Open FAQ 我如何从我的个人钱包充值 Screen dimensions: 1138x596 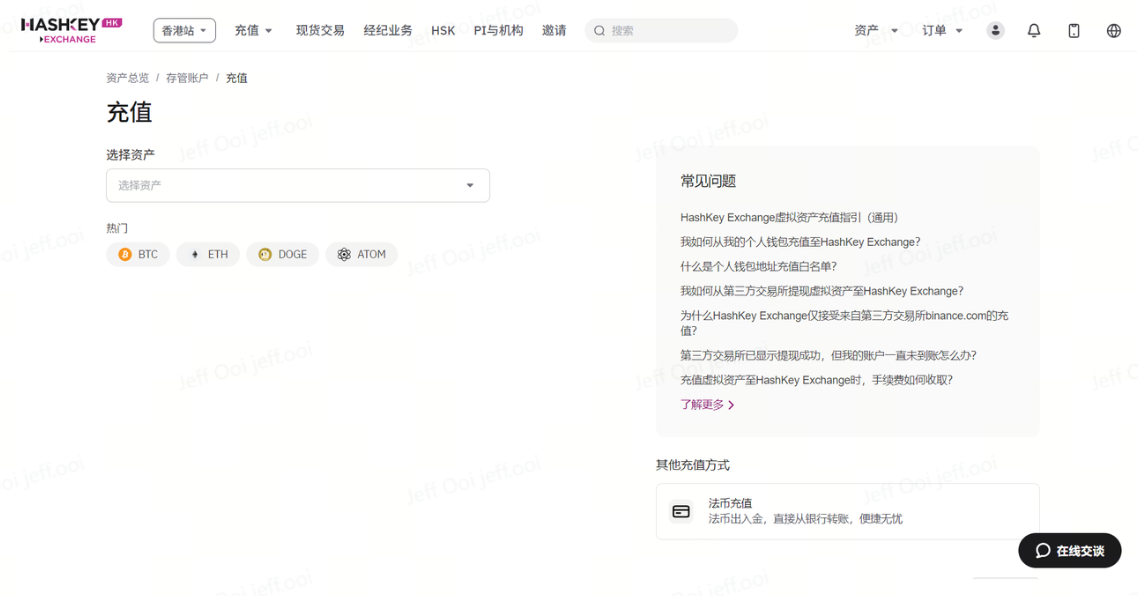pyautogui.click(x=800, y=242)
